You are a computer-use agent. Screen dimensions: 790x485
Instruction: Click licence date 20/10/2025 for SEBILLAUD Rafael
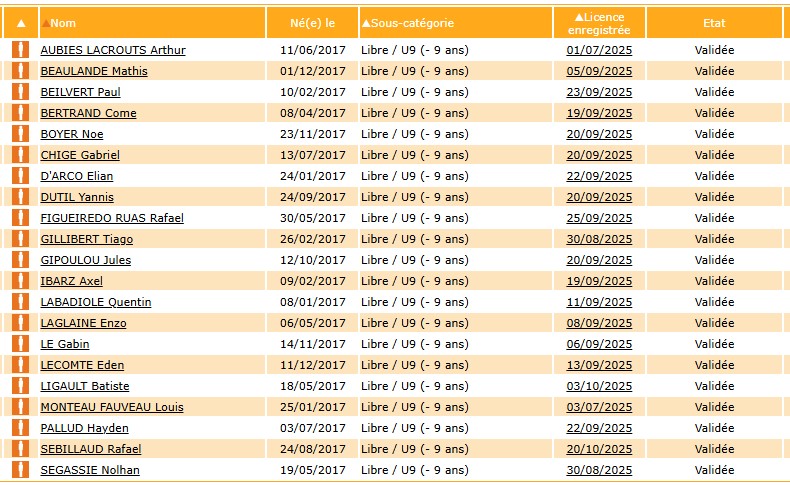click(x=599, y=449)
